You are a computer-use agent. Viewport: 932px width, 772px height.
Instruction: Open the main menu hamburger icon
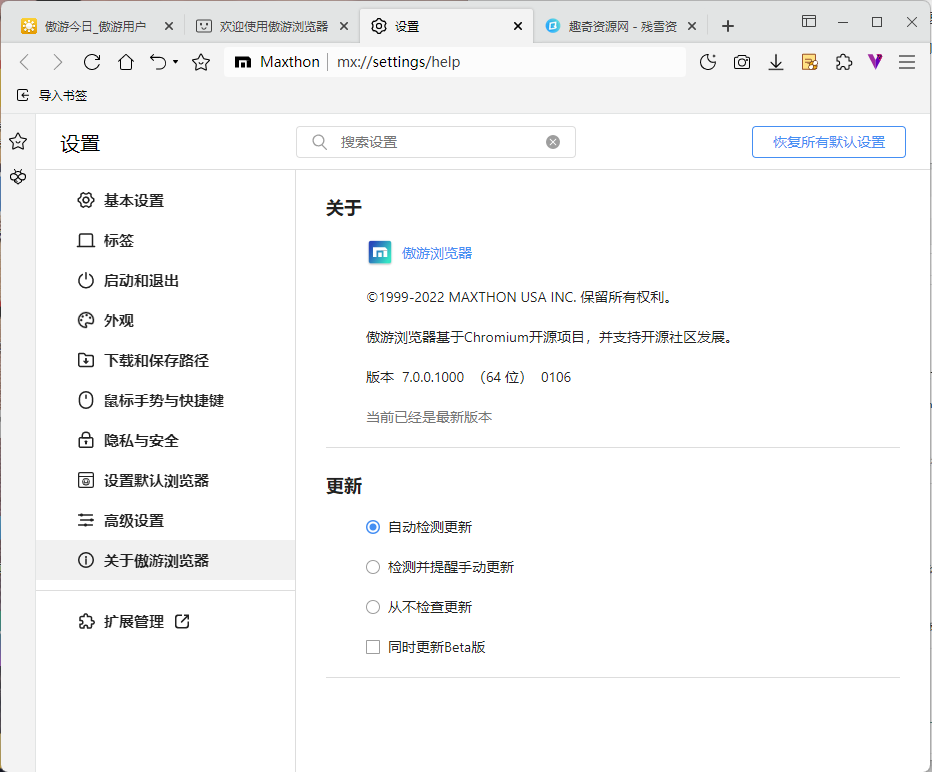[907, 61]
